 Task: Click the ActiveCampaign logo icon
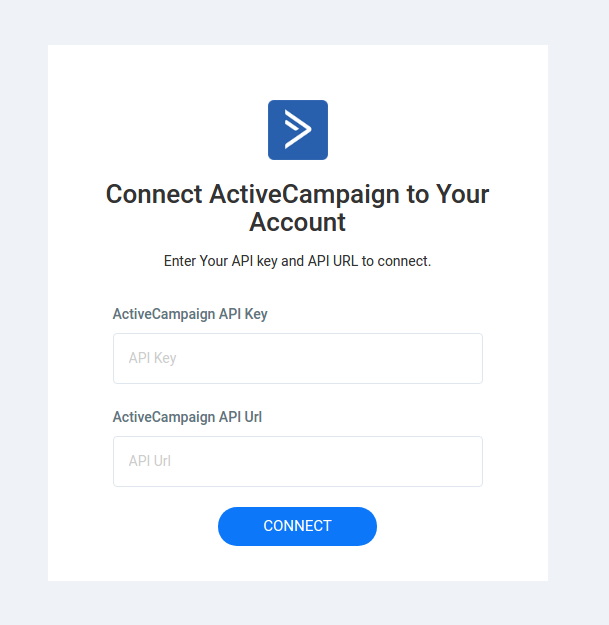point(298,130)
